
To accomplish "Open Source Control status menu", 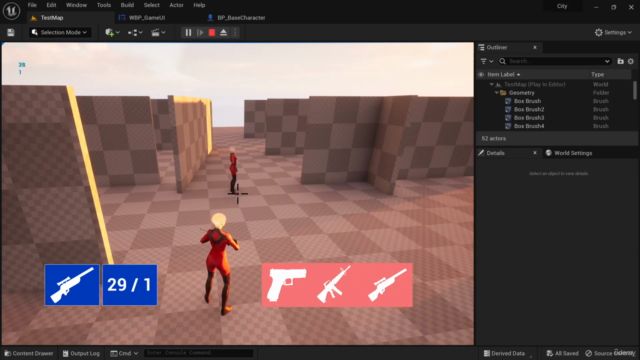I will (x=610, y=353).
